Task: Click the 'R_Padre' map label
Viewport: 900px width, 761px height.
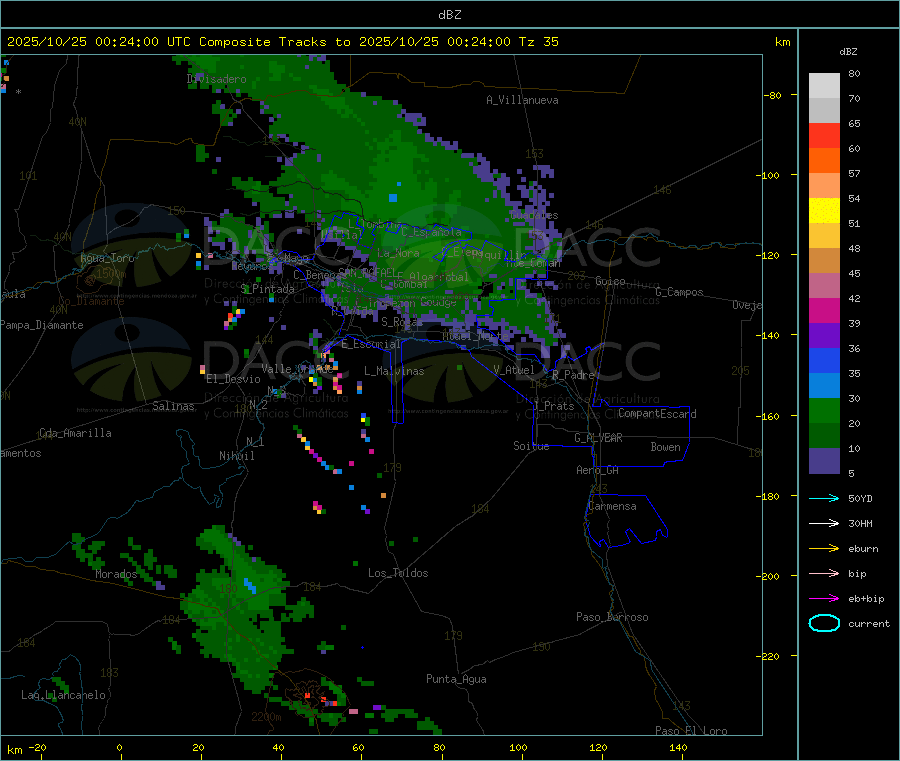Action: pos(573,375)
